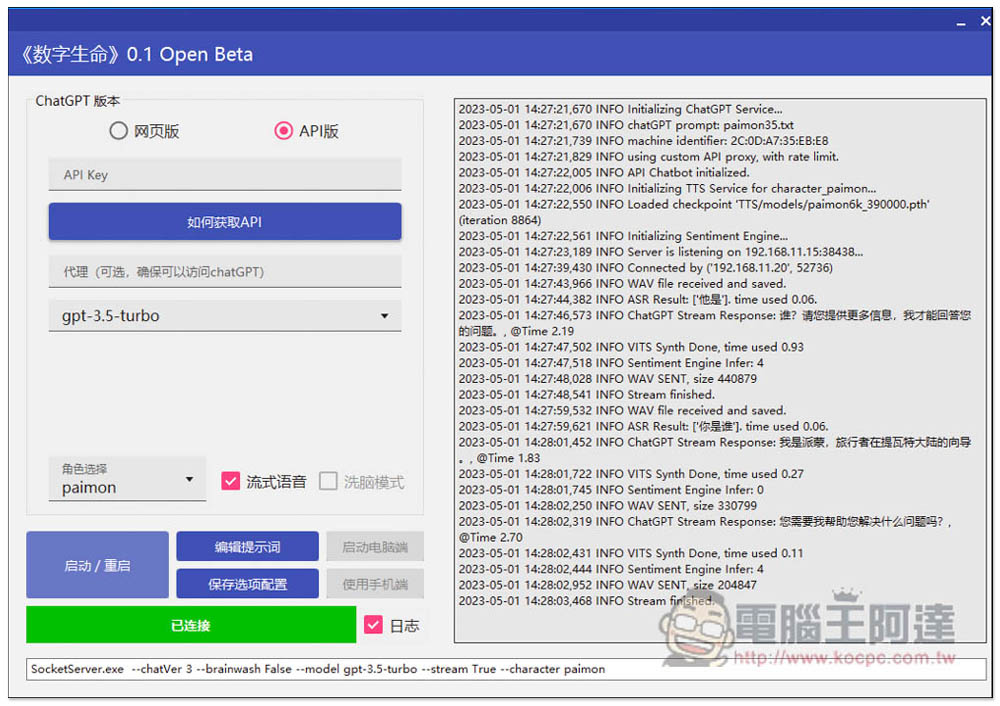Image resolution: width=1000 pixels, height=706 pixels.
Task: Click the log line '14:27:48,541 INFO Stream finished.'
Action: pos(587,395)
